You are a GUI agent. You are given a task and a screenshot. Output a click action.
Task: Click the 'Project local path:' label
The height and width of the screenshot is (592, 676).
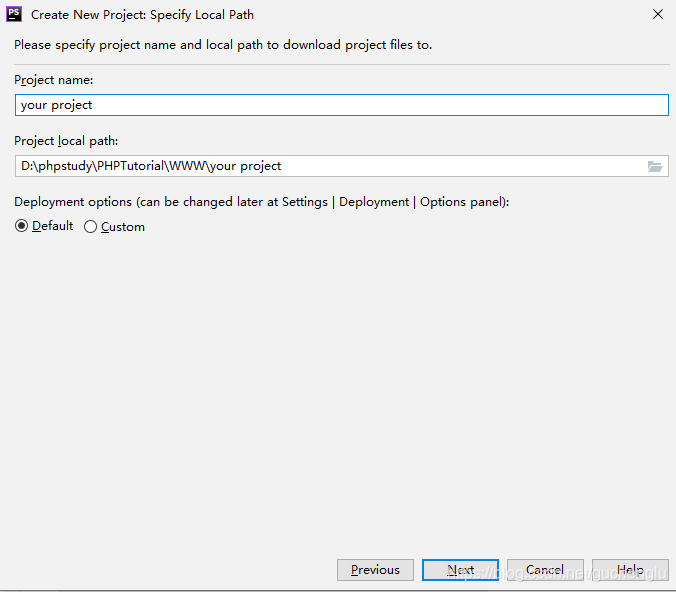pos(66,141)
